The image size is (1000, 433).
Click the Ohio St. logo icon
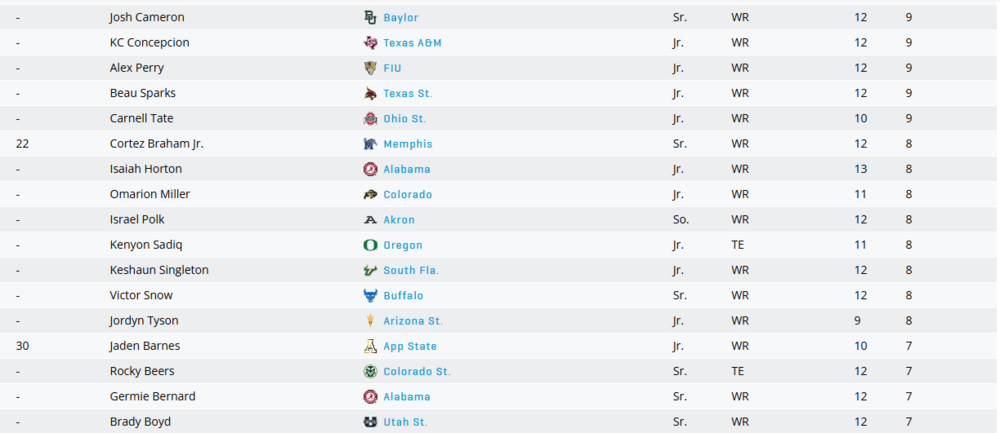370,119
